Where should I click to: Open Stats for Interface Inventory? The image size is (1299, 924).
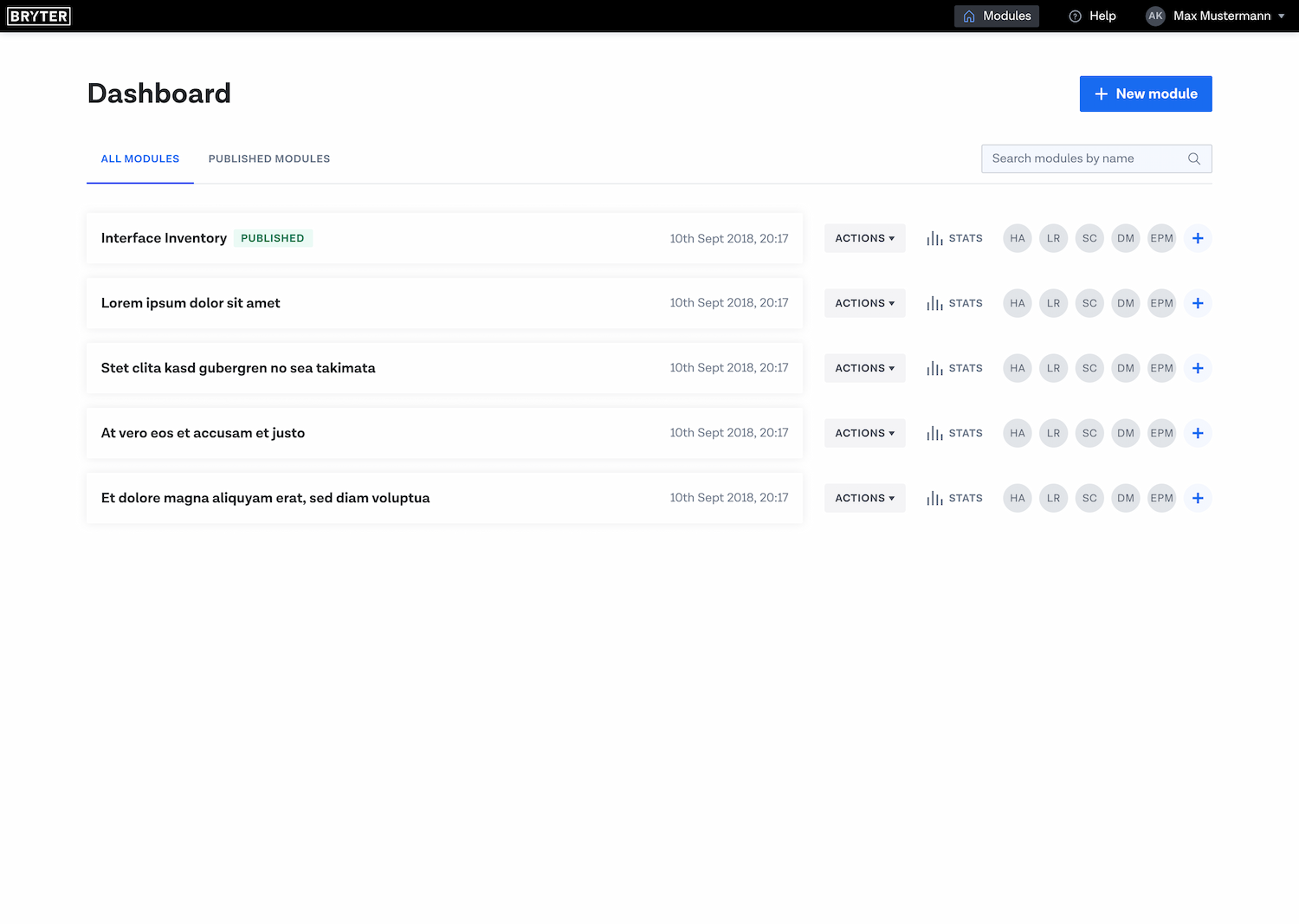954,238
